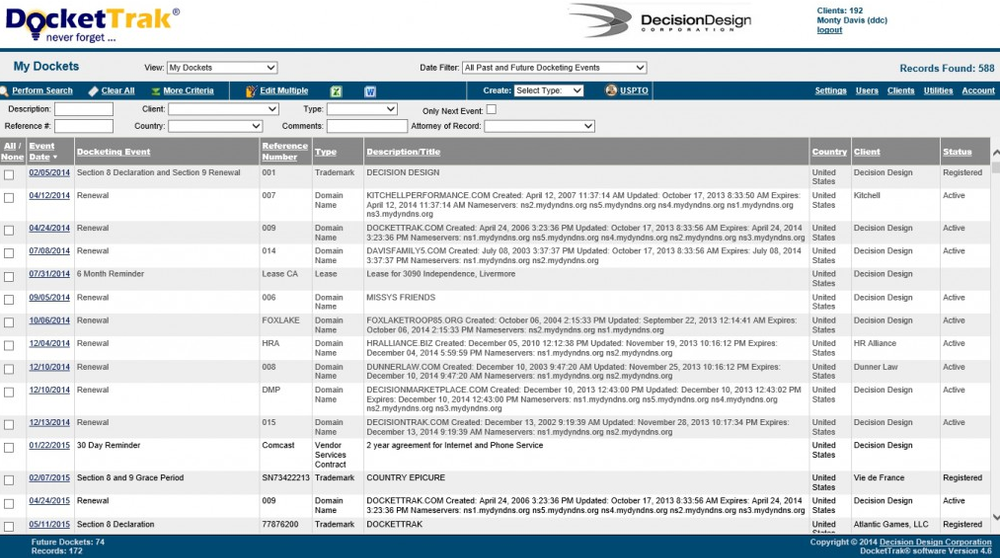Sort by Event Date column header

point(42,151)
